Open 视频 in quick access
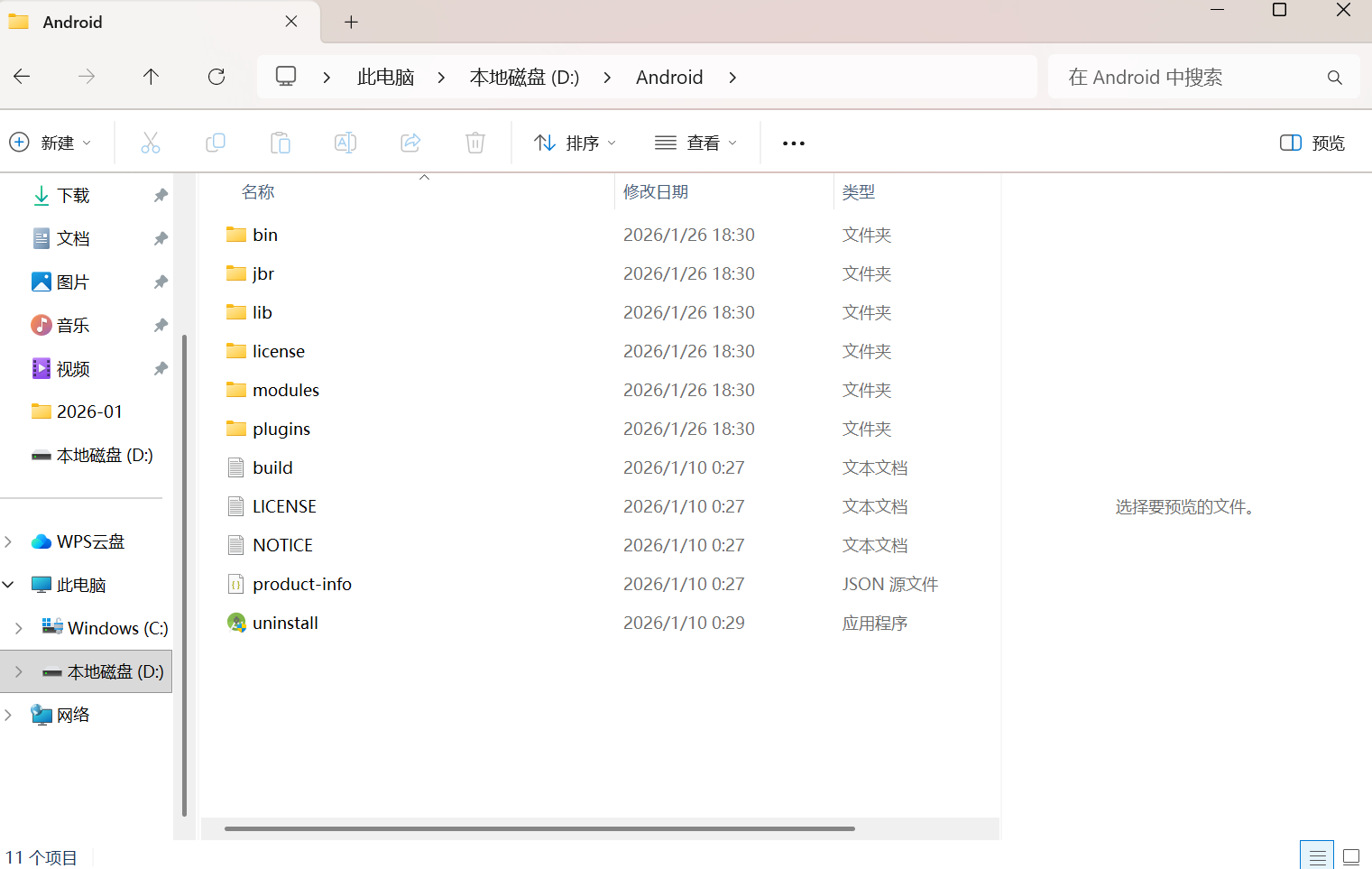Viewport: 1372px width, 869px height. (x=73, y=368)
